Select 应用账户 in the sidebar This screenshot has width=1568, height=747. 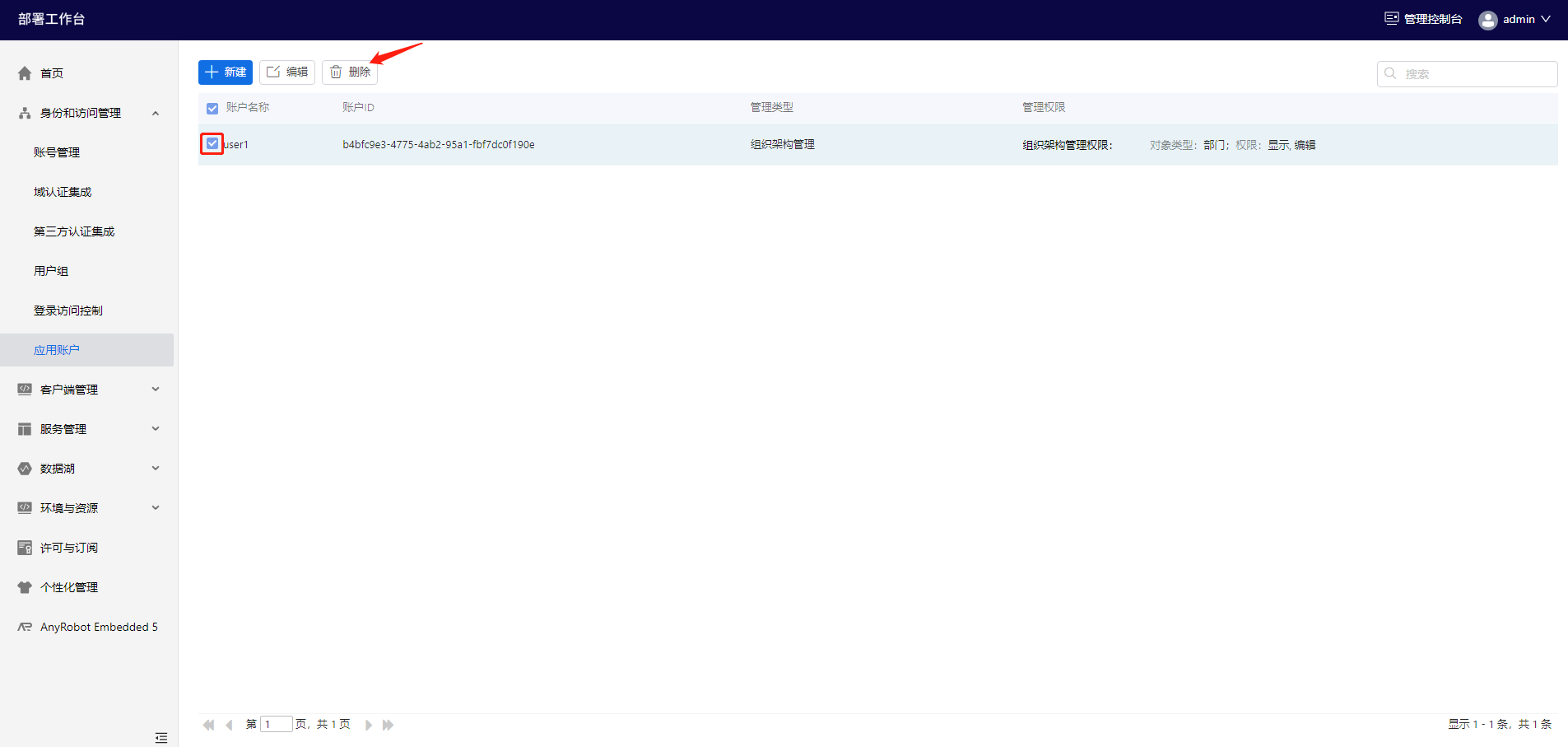pyautogui.click(x=86, y=350)
